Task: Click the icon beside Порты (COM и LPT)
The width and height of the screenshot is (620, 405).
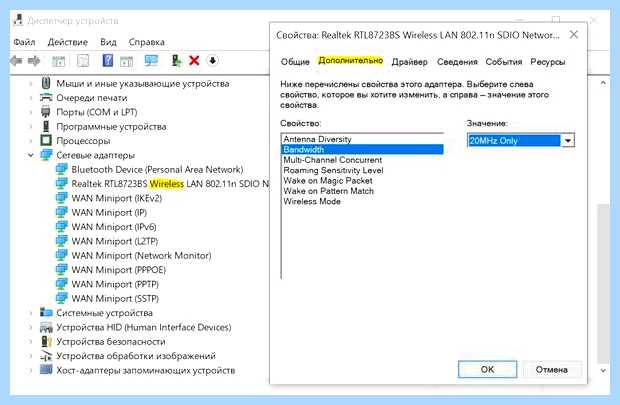Action: click(46, 112)
